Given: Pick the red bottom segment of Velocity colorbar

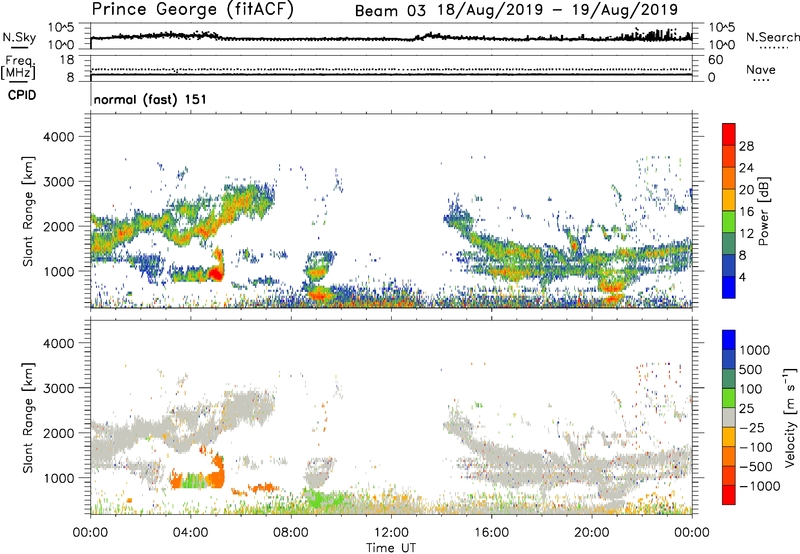Looking at the screenshot, I should pyautogui.click(x=729, y=495).
